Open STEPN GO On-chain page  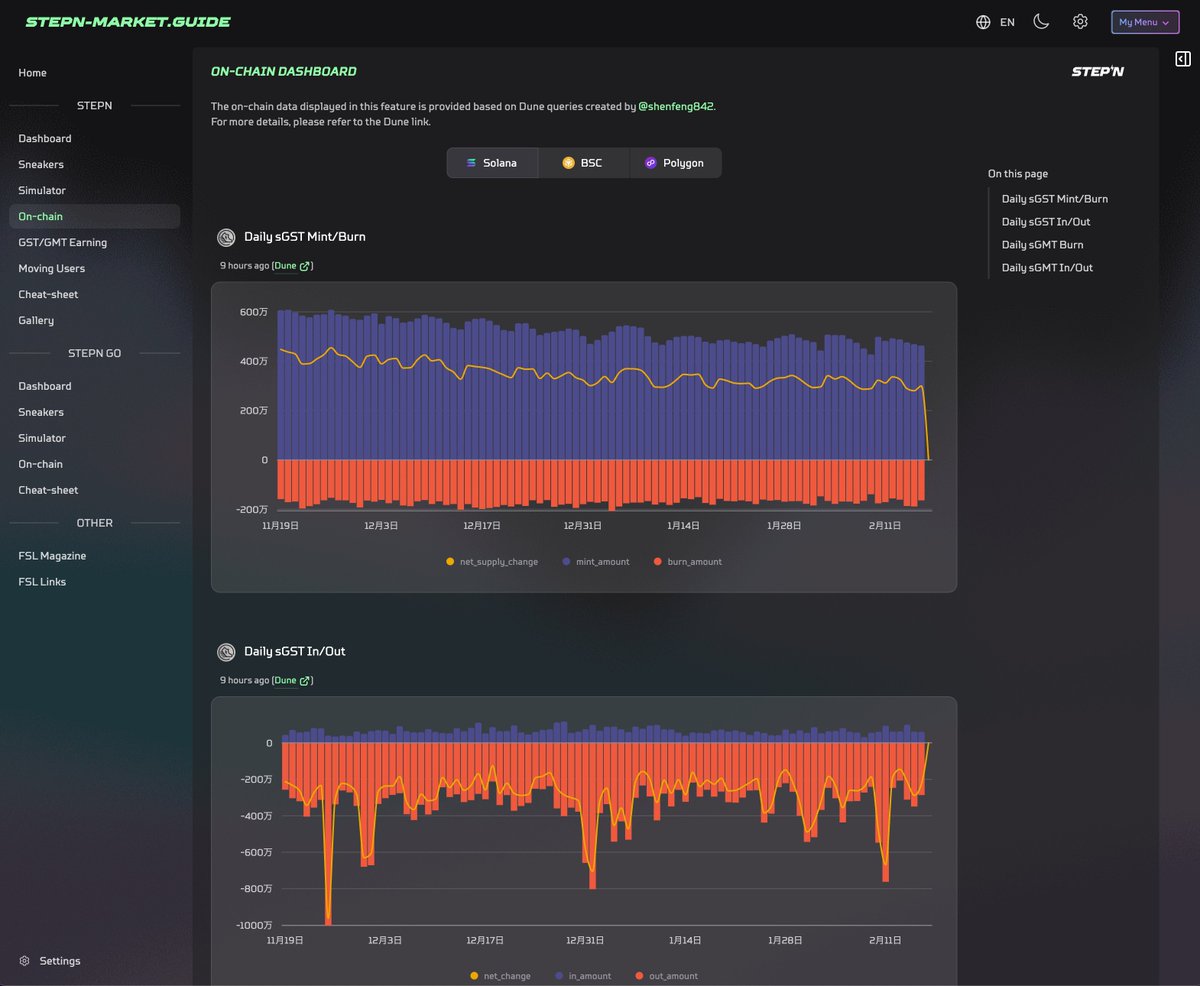pos(40,465)
